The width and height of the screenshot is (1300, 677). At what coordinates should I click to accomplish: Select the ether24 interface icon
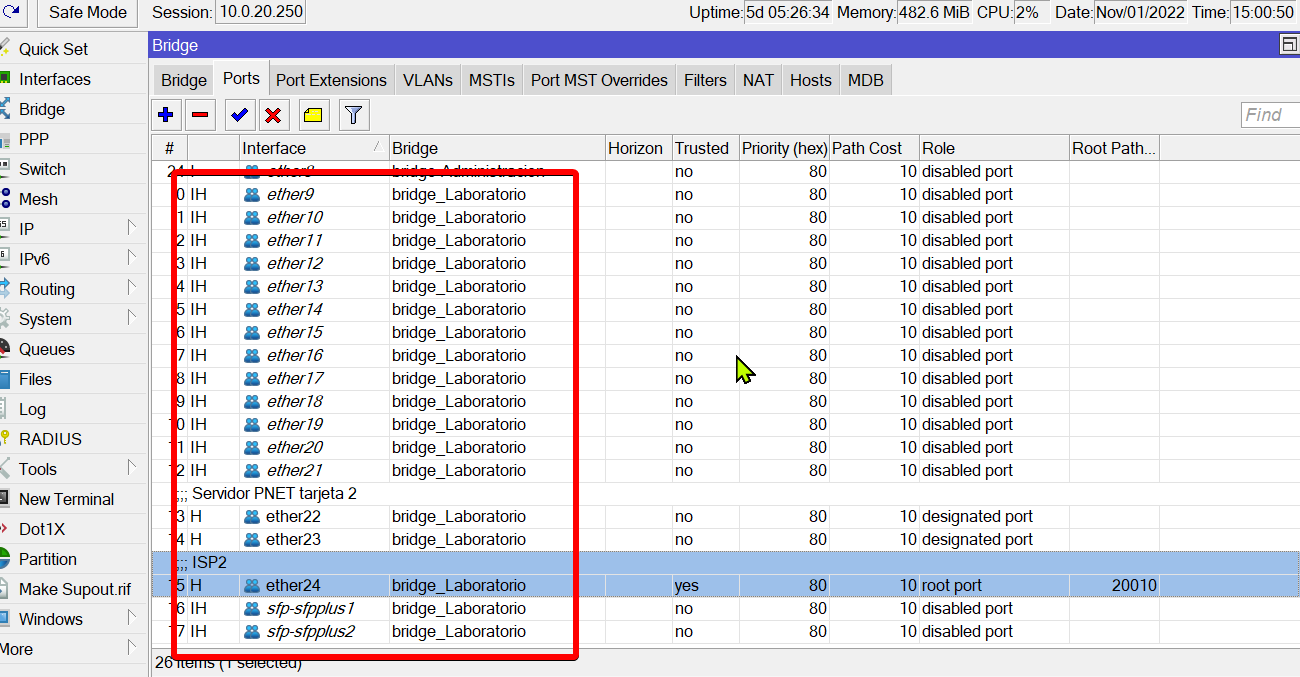(252, 586)
